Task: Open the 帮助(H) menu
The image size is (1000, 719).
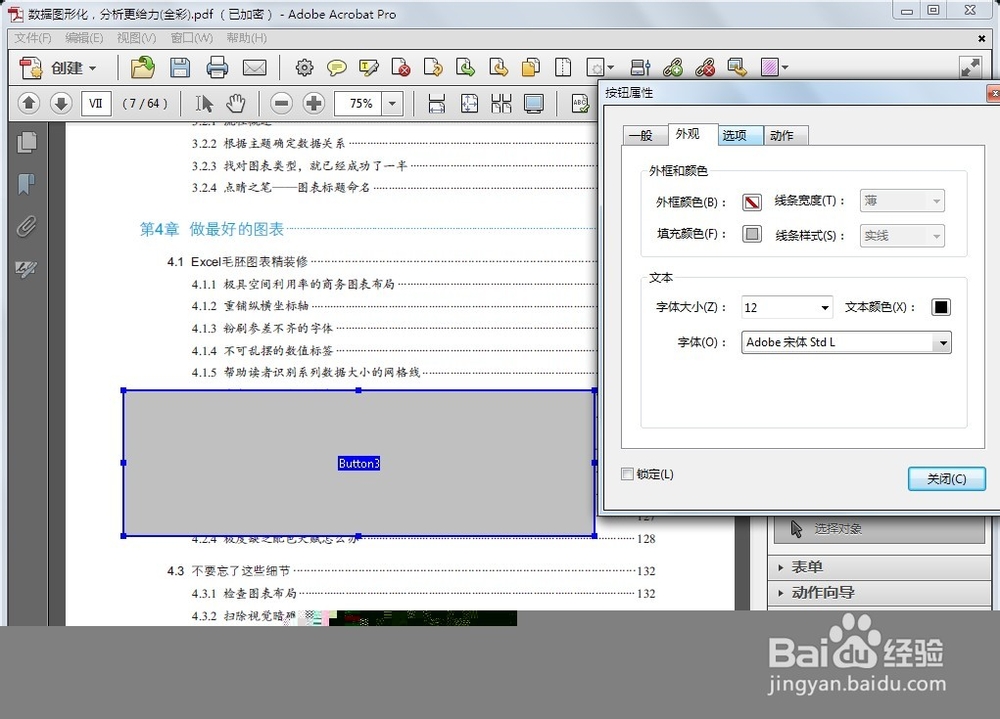Action: (x=247, y=38)
